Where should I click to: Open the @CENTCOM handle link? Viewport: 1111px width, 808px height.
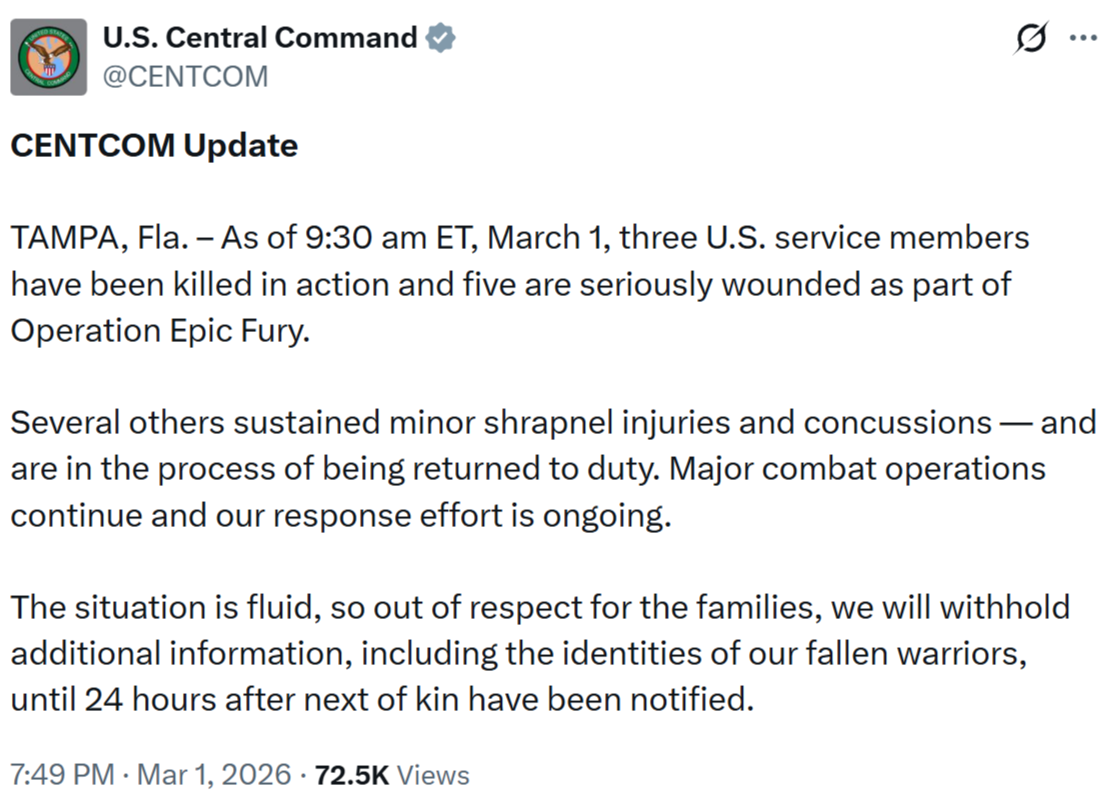(x=186, y=76)
